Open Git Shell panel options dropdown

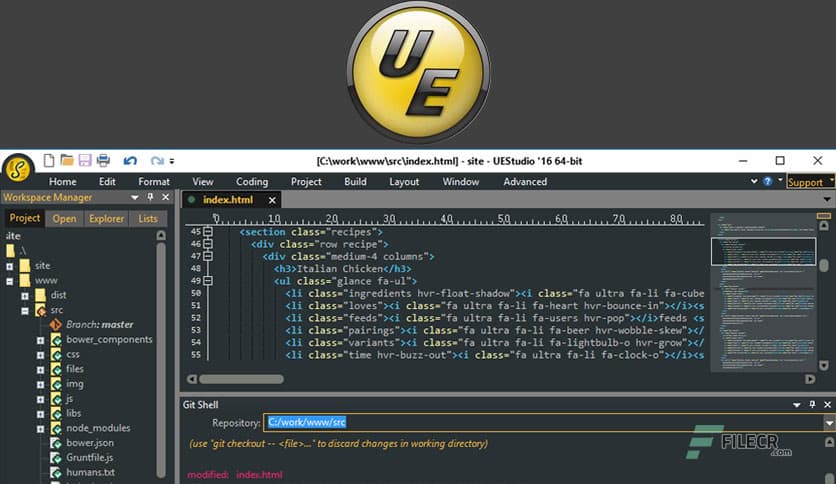pyautogui.click(x=797, y=405)
